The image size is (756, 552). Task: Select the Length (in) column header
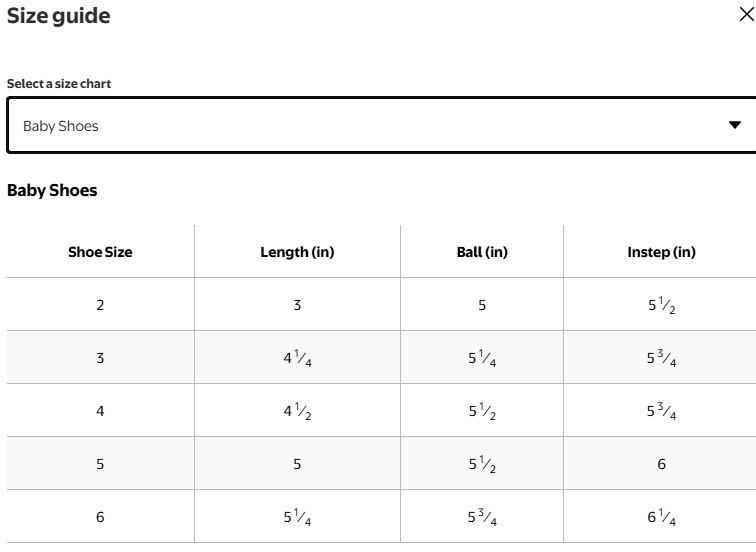[297, 252]
